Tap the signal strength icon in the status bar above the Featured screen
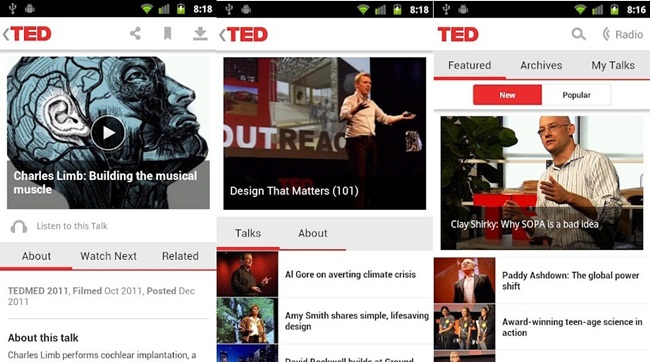Viewport: 650px width, 362px height. click(x=597, y=9)
